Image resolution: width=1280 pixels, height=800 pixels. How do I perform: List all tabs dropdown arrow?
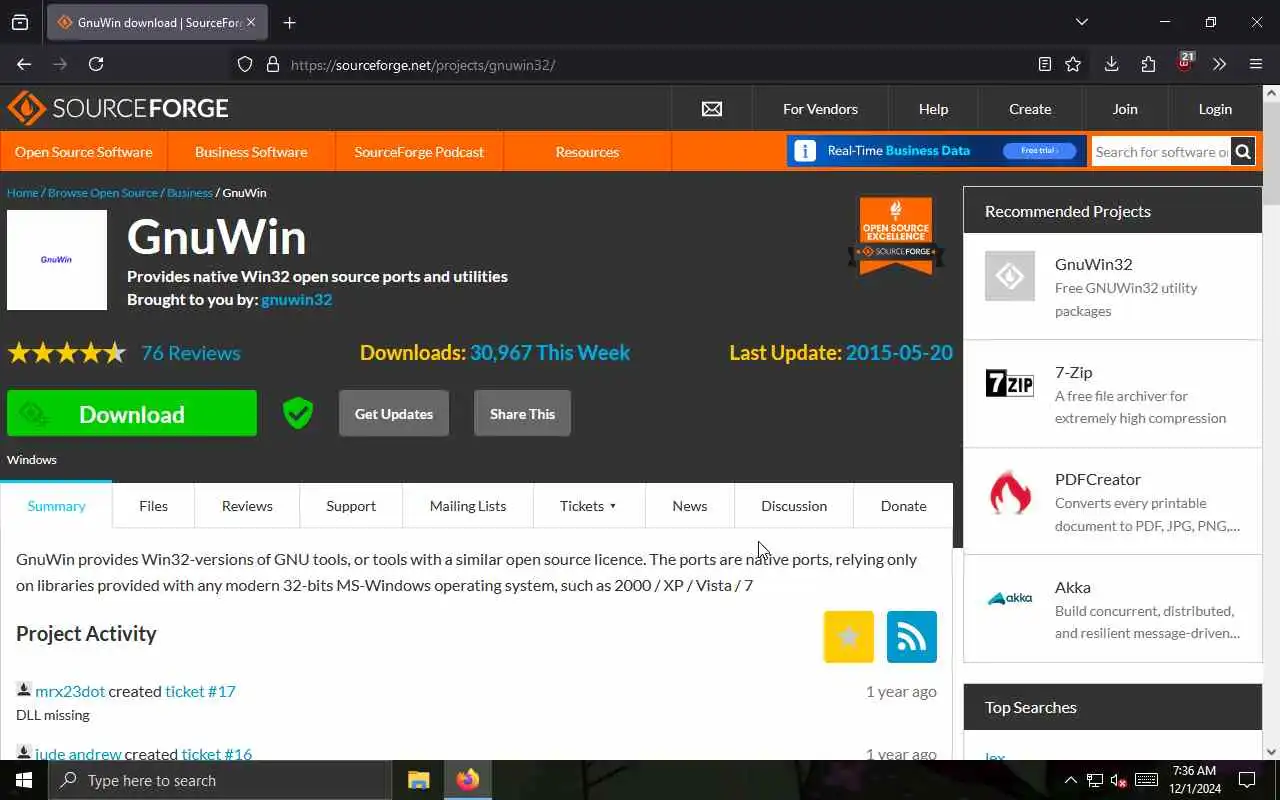pos(1081,22)
